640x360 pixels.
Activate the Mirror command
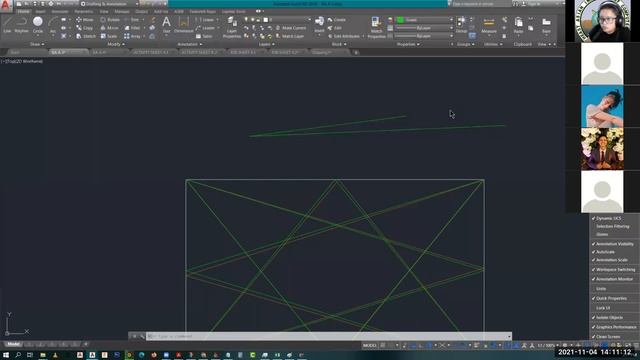coord(109,28)
